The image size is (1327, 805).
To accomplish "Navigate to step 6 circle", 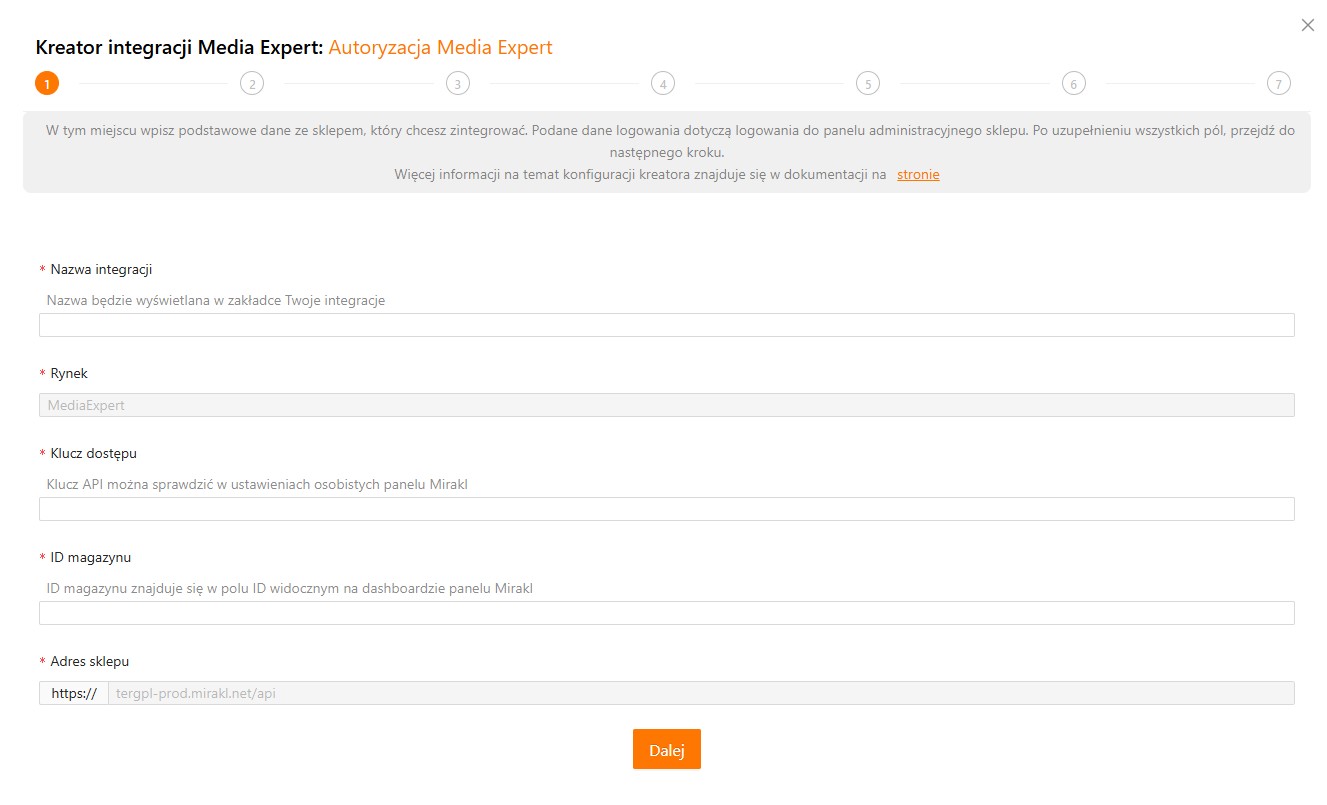I will [1073, 84].
